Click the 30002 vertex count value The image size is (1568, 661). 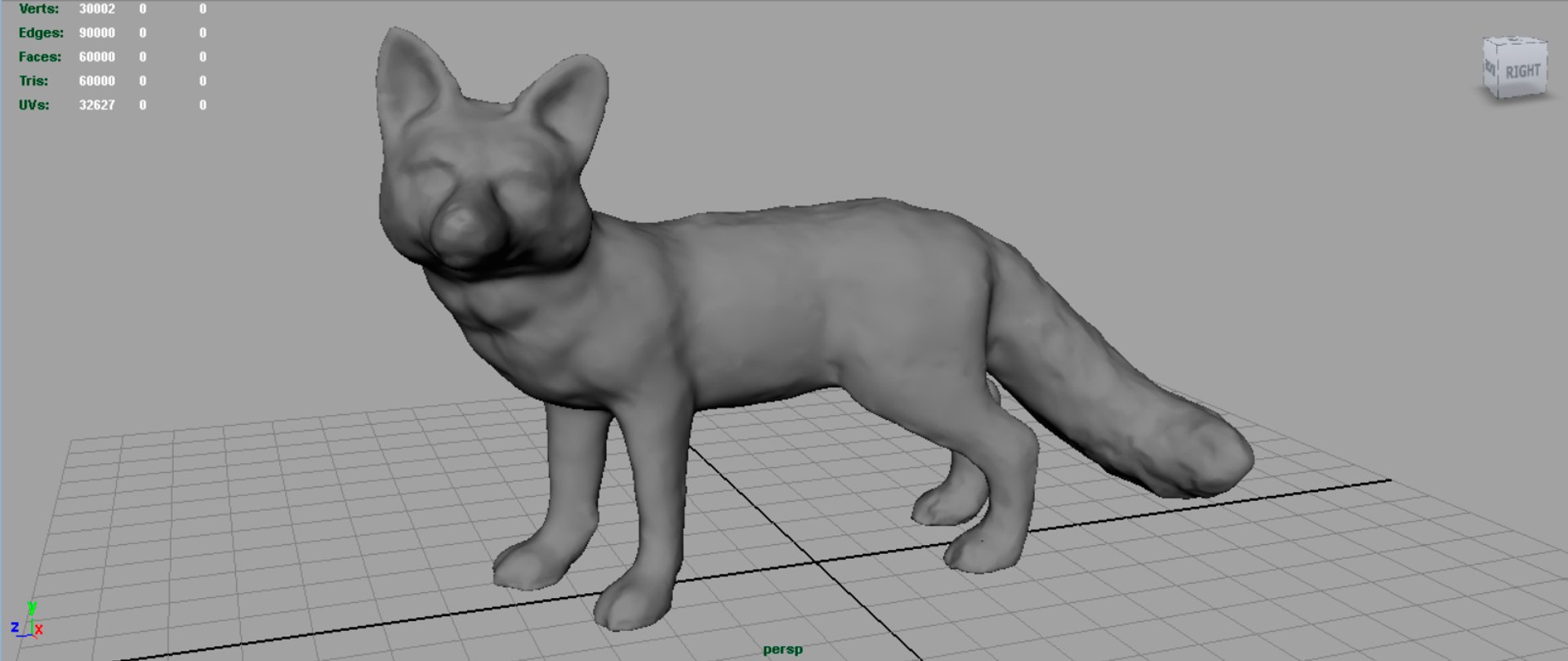pos(96,9)
